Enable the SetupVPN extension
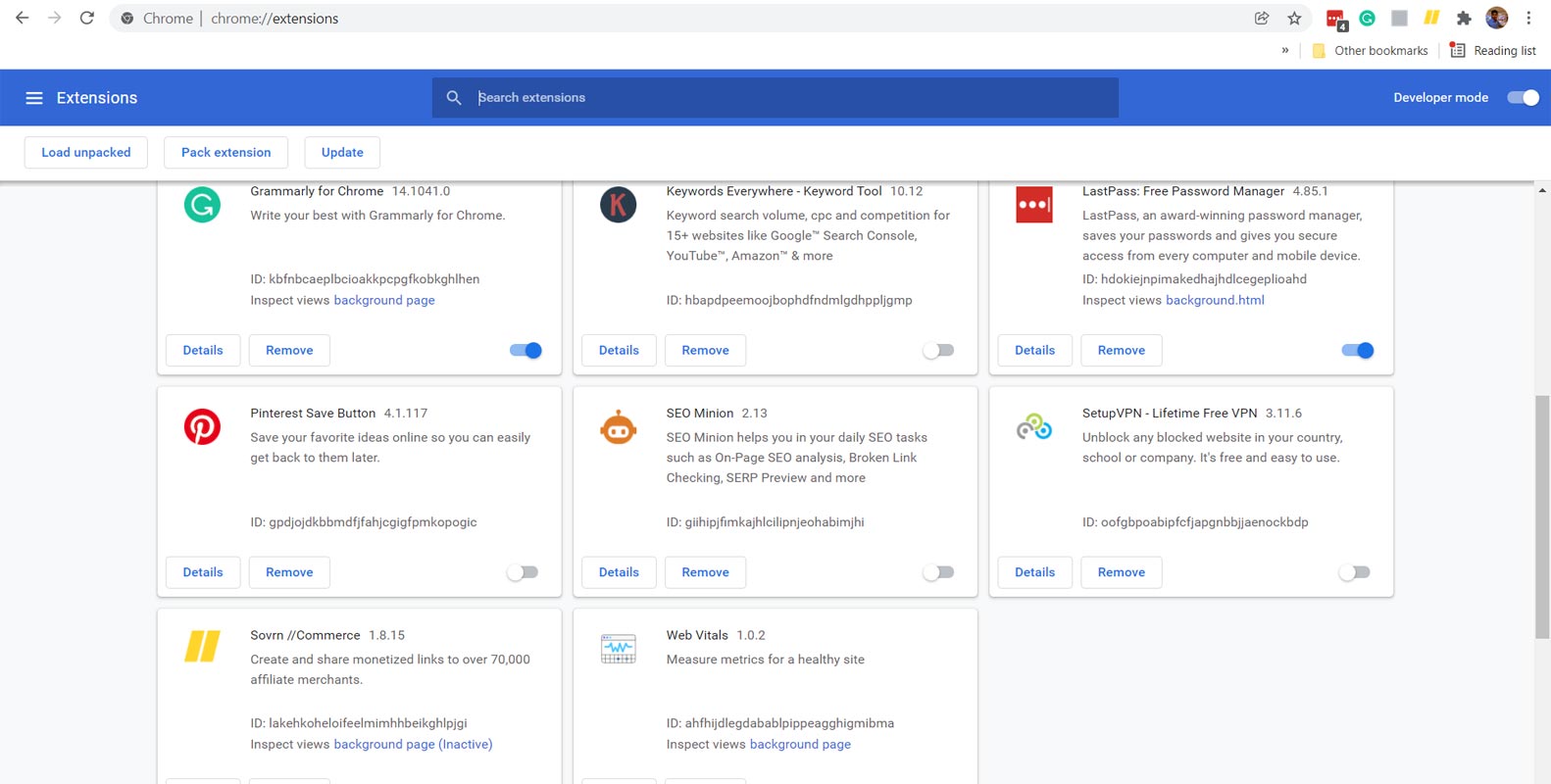The height and width of the screenshot is (784, 1551). coord(1354,572)
